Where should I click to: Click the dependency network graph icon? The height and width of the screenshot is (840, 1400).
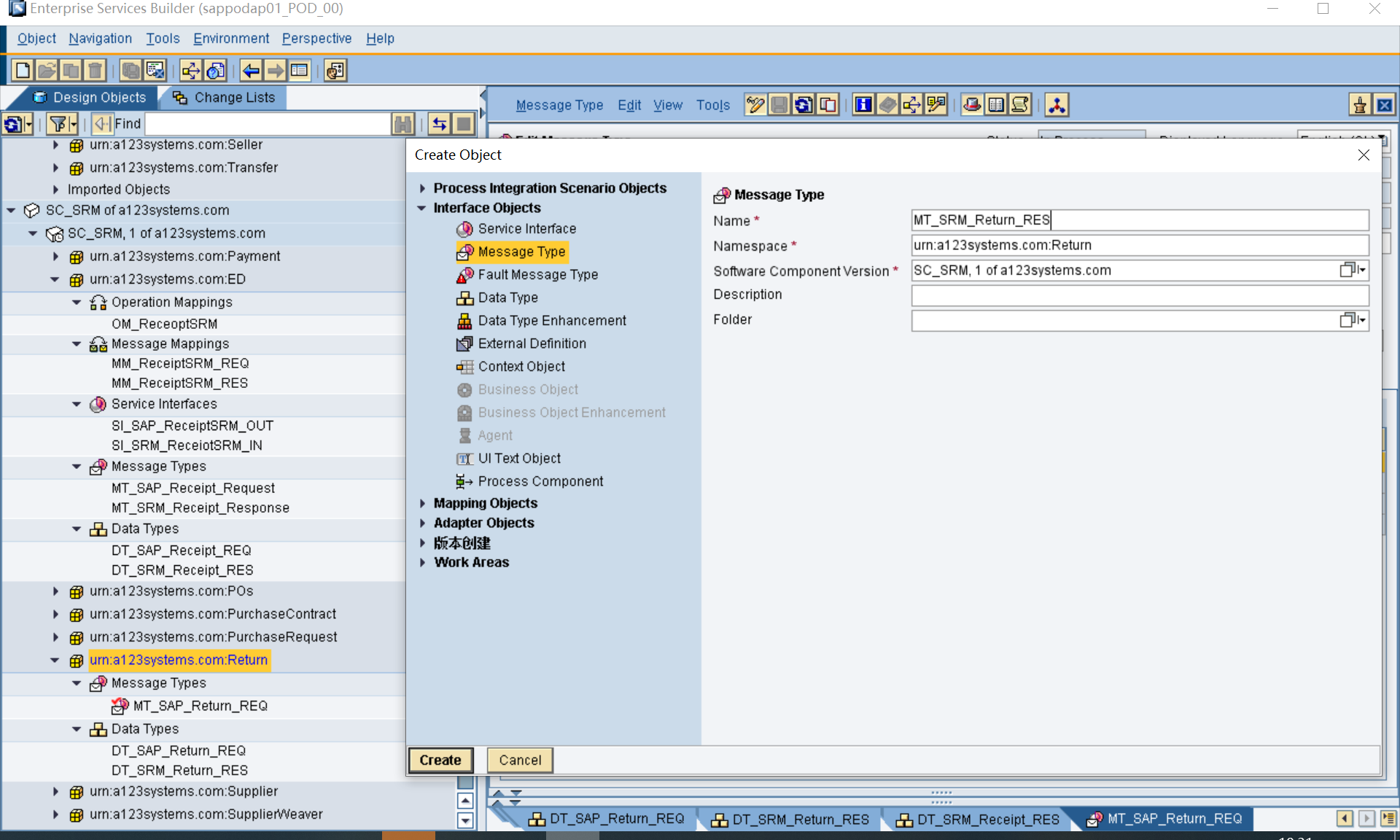(1057, 105)
